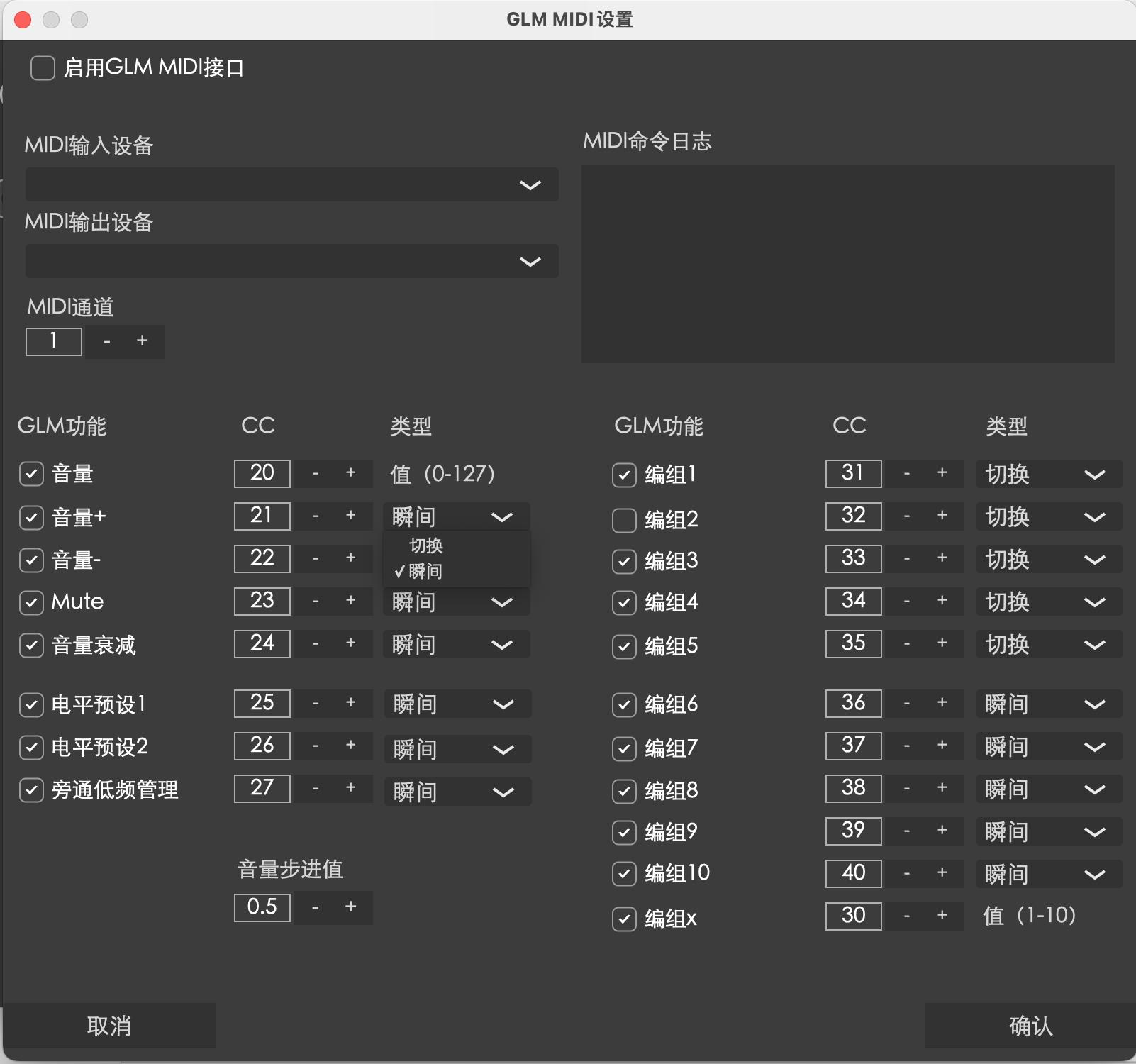Decrease the CC number for 编组5
1136x1064 pixels.
906,644
